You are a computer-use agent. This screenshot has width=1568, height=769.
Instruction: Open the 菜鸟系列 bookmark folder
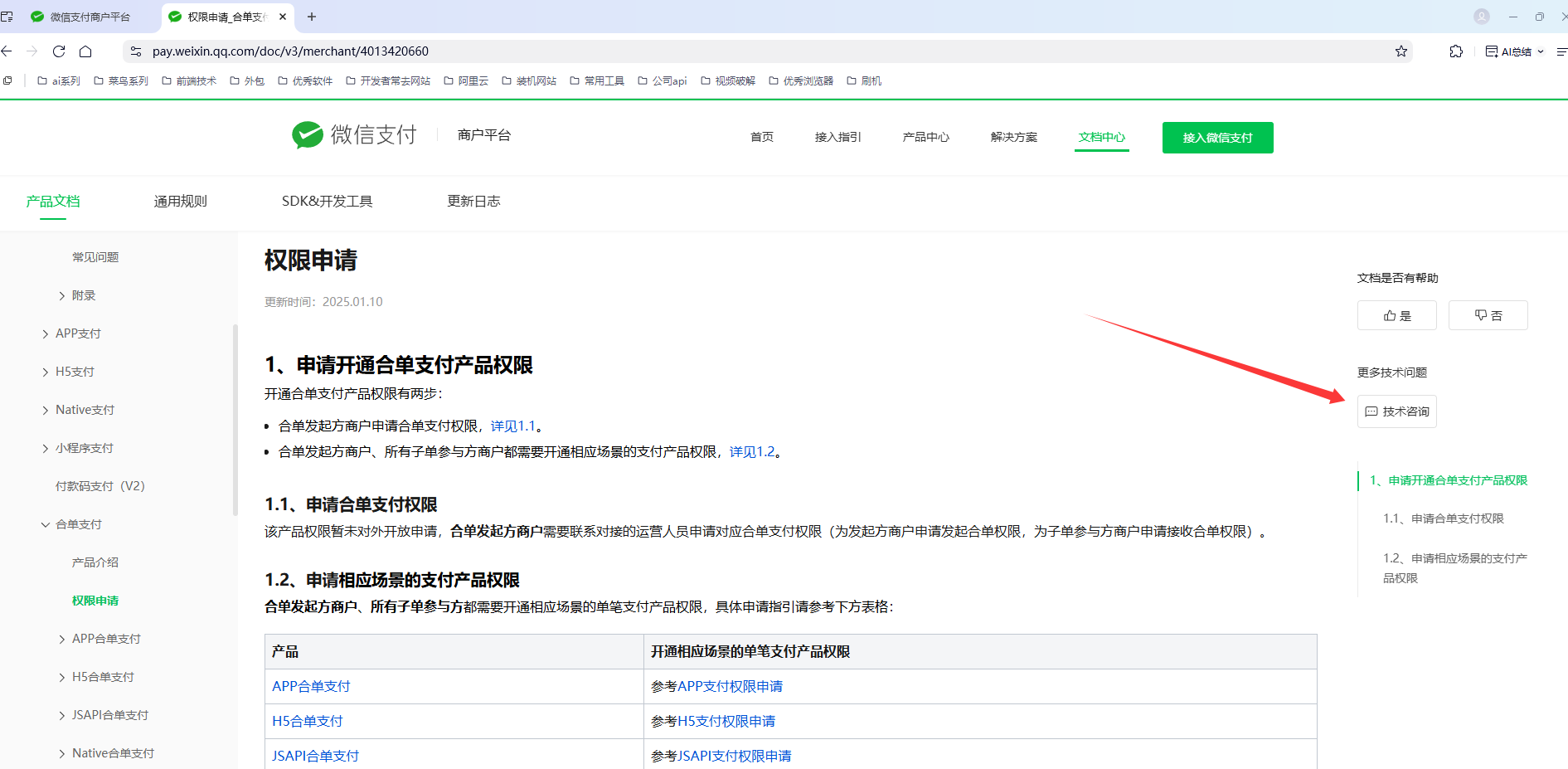[x=121, y=80]
